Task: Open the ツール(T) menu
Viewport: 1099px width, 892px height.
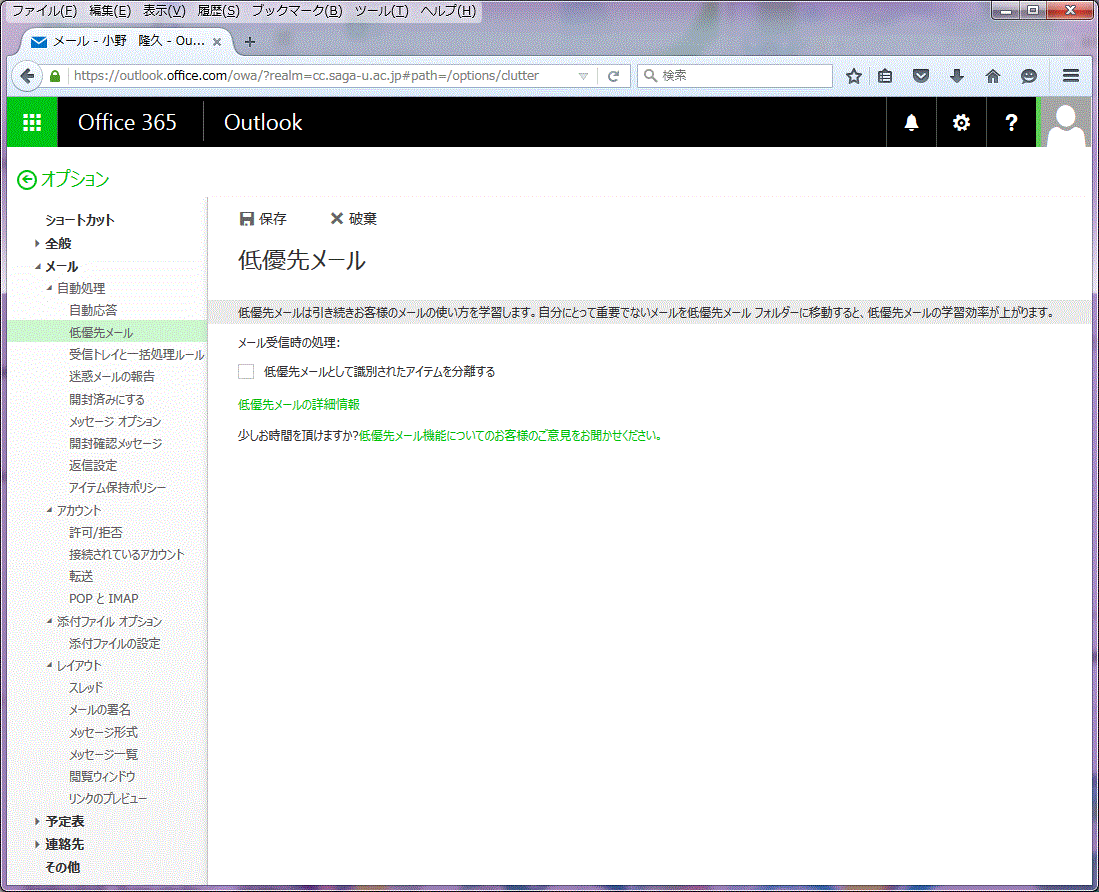Action: pos(381,11)
